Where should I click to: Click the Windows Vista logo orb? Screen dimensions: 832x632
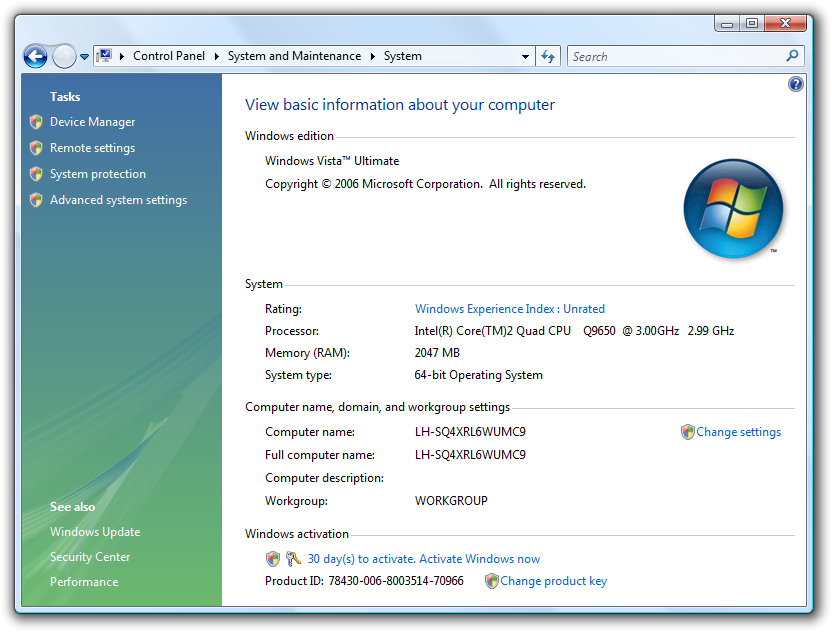pyautogui.click(x=733, y=209)
